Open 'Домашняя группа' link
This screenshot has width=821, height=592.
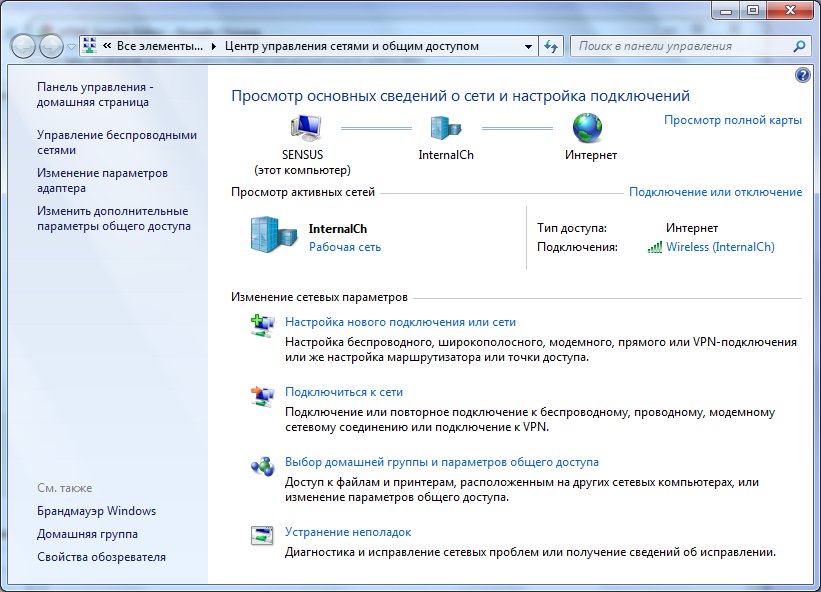point(87,534)
